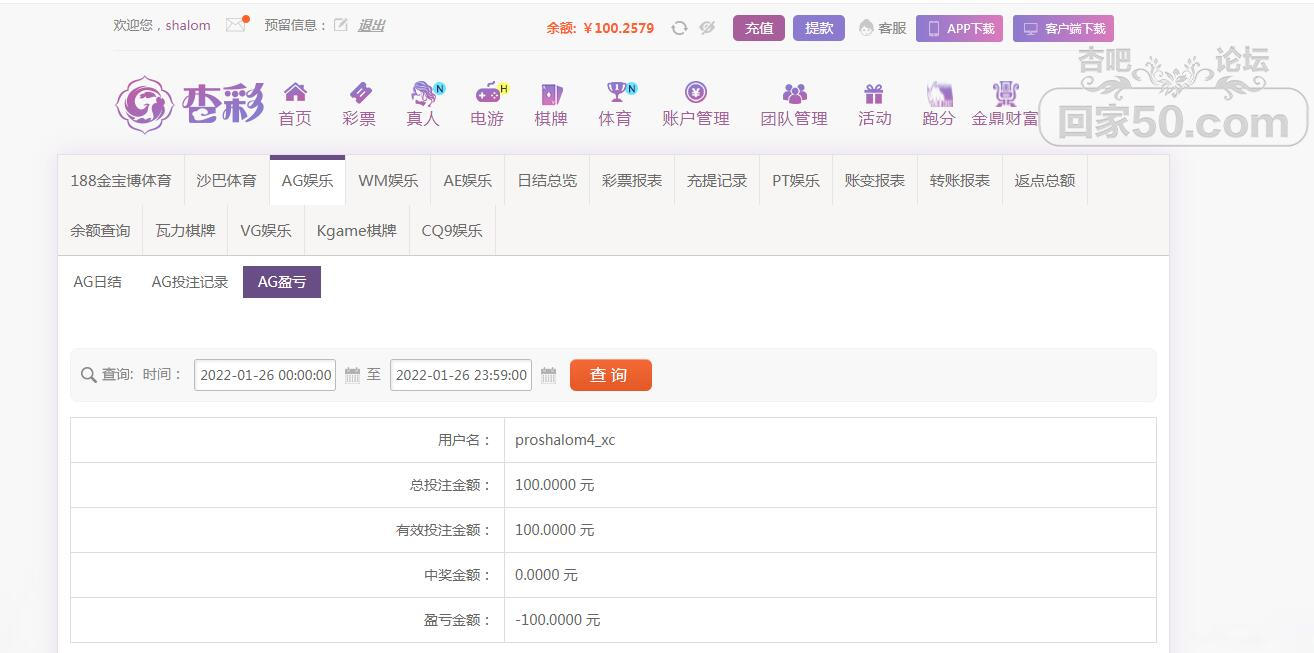Image resolution: width=1314 pixels, height=653 pixels.
Task: Open the 余额查询 tab
Action: tap(100, 230)
